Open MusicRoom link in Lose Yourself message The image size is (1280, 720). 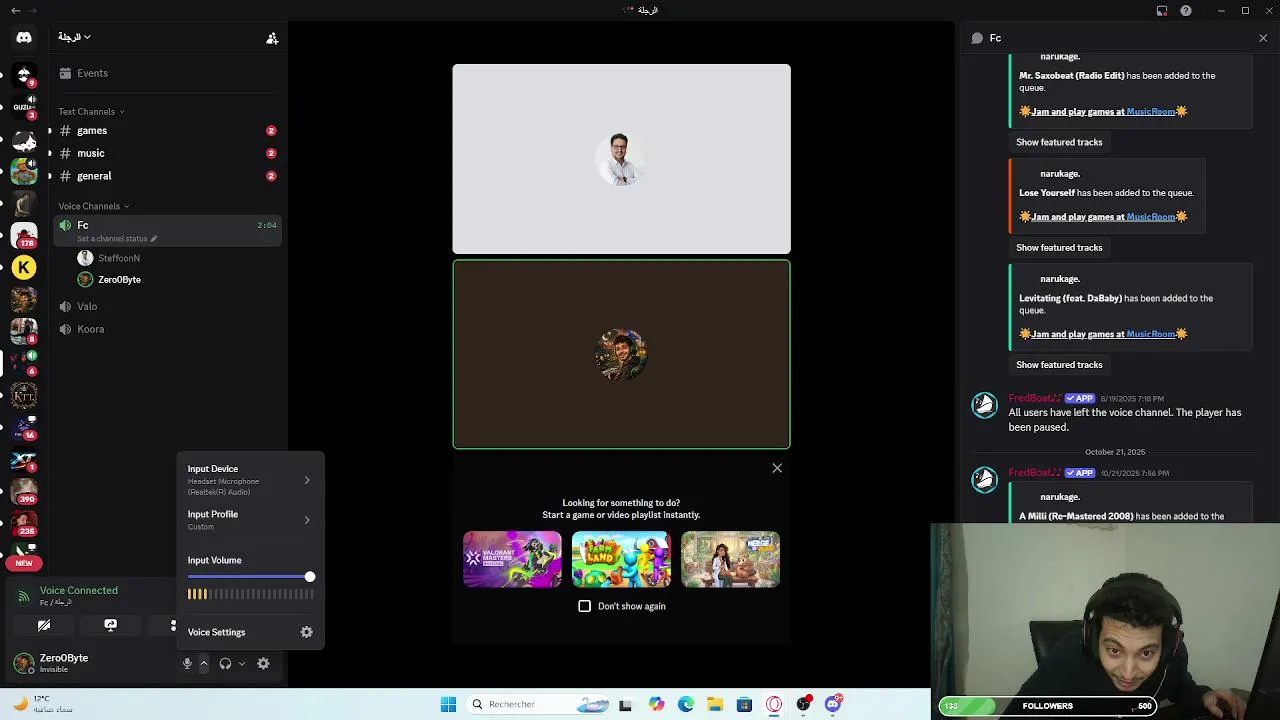(1150, 217)
